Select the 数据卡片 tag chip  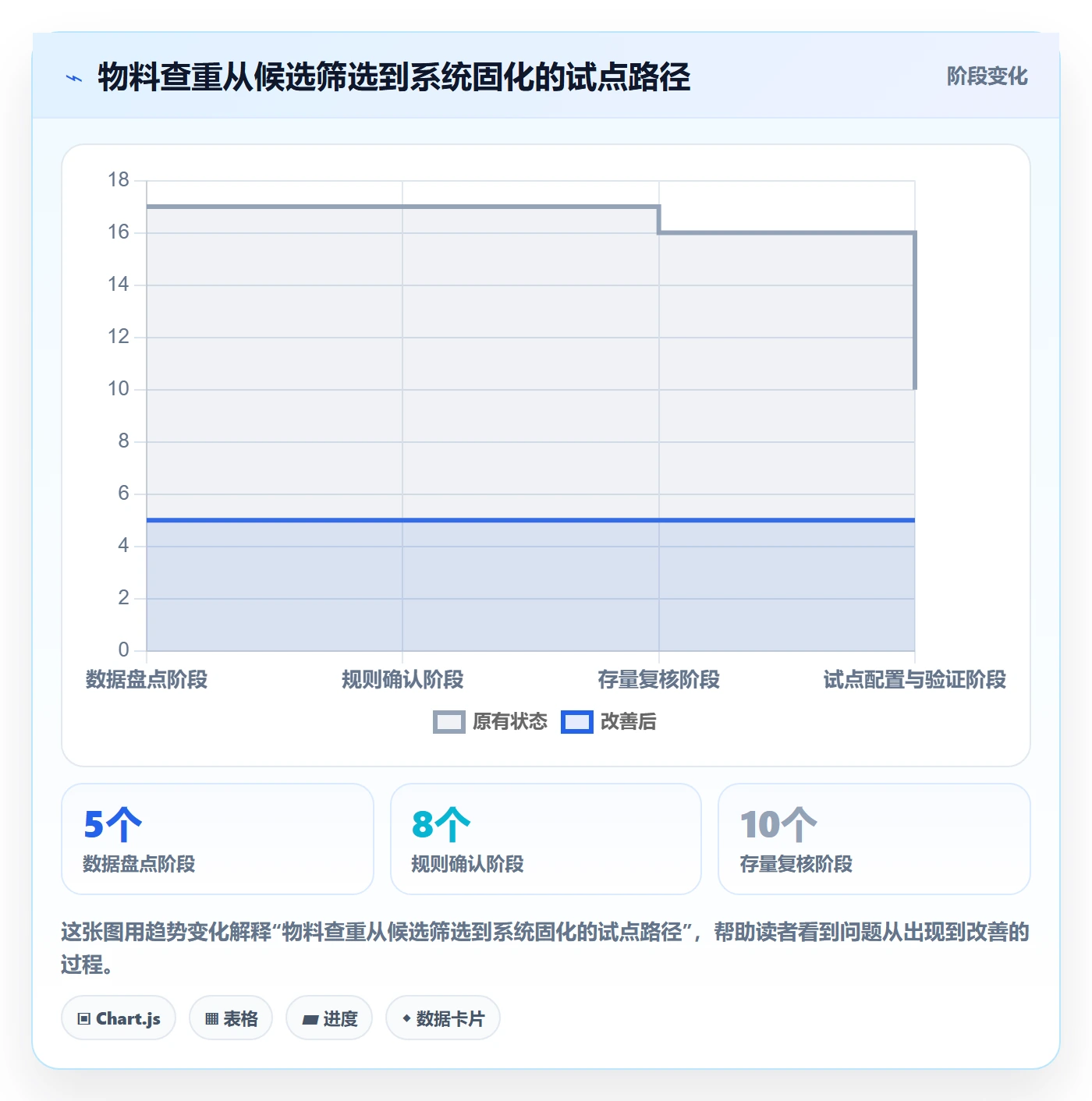click(x=443, y=1018)
